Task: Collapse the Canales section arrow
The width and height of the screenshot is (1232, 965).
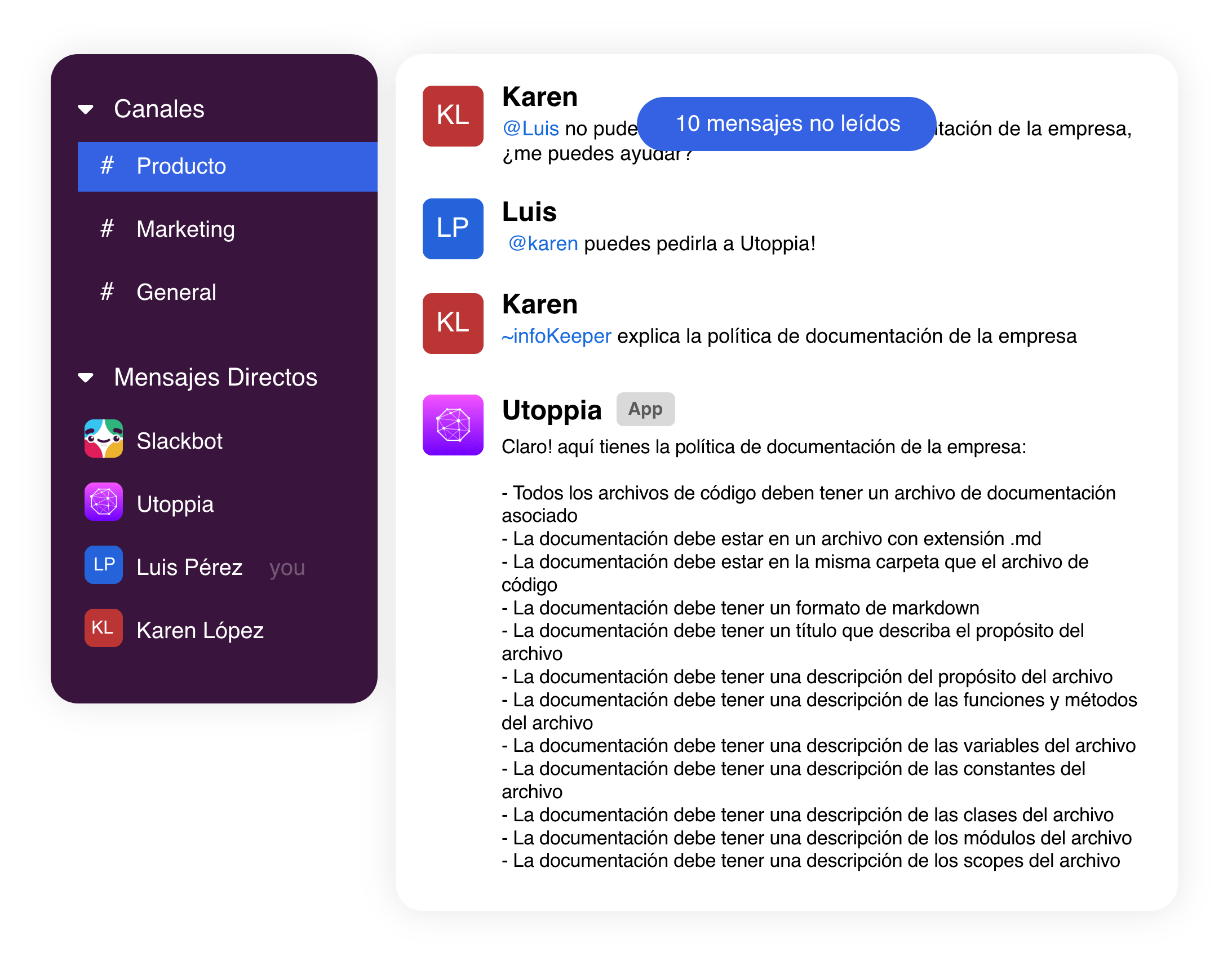Action: [86, 109]
